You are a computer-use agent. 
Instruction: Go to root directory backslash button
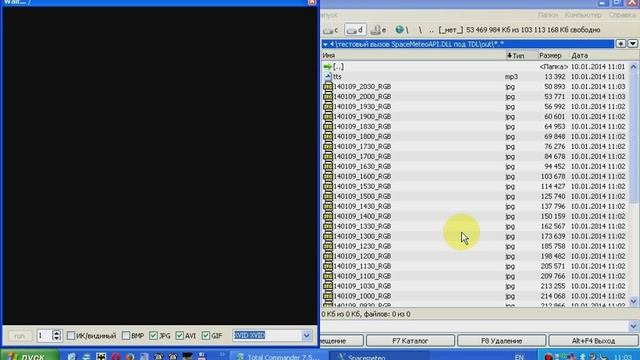coord(420,30)
